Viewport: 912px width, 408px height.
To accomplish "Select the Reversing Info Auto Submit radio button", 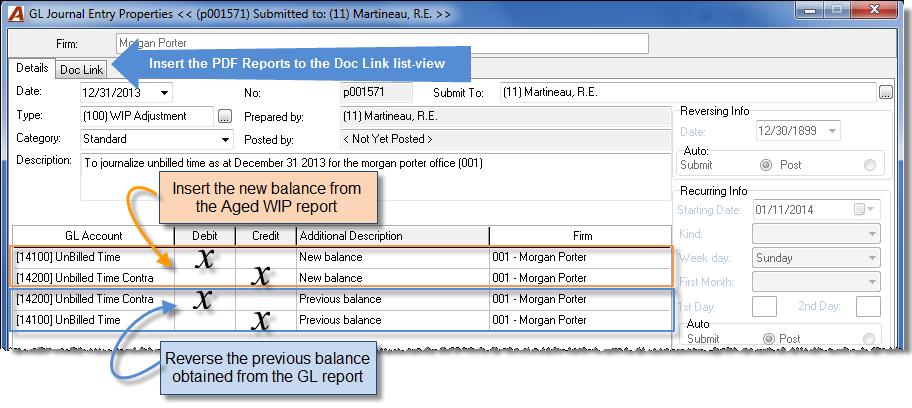I will coord(766,165).
